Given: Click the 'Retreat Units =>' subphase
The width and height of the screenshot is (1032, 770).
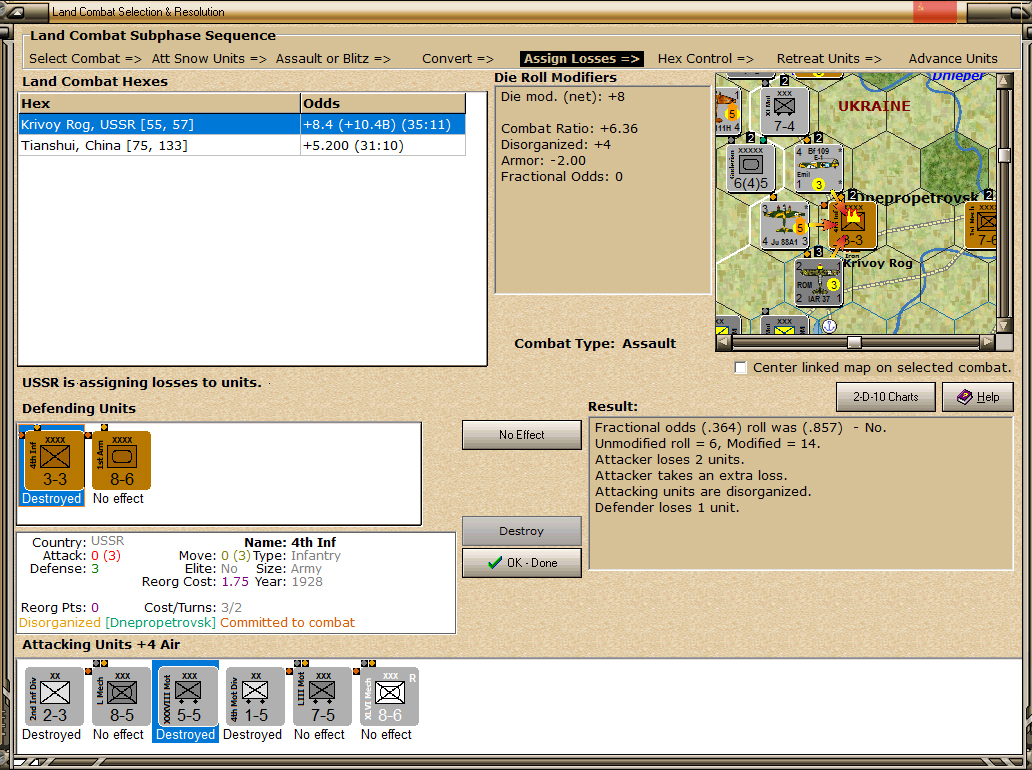Looking at the screenshot, I should click(x=829, y=59).
